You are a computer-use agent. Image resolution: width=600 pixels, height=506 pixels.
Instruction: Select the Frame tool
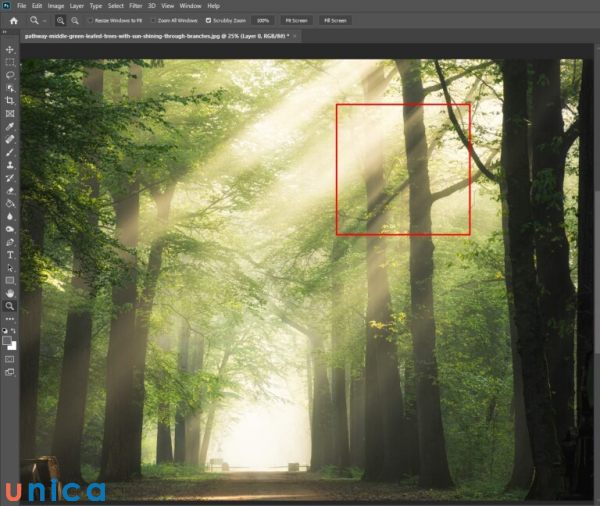click(10, 114)
